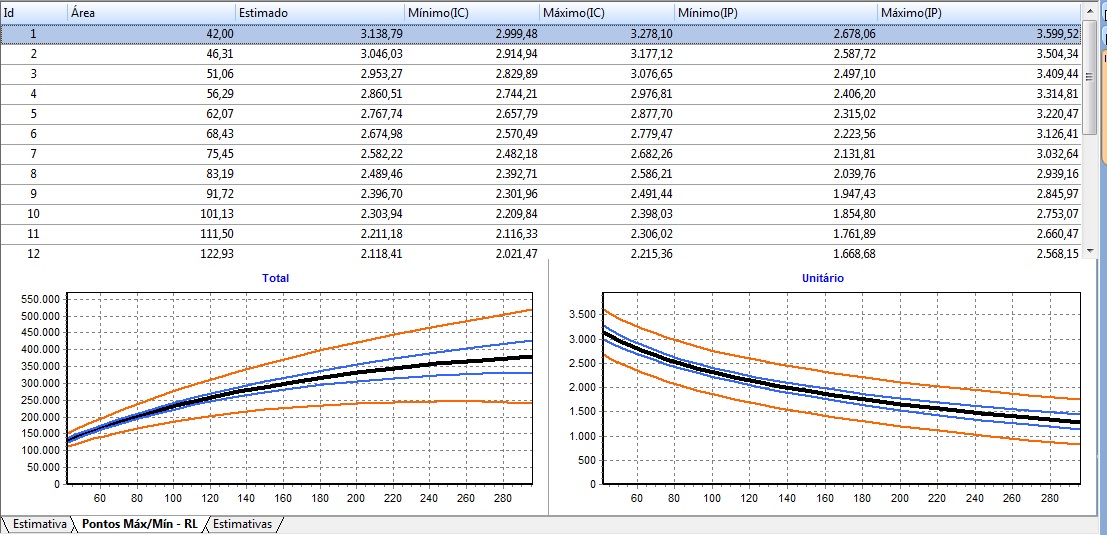The height and width of the screenshot is (535, 1107).
Task: Click the Mínimo(IC) column header
Action: tap(472, 13)
